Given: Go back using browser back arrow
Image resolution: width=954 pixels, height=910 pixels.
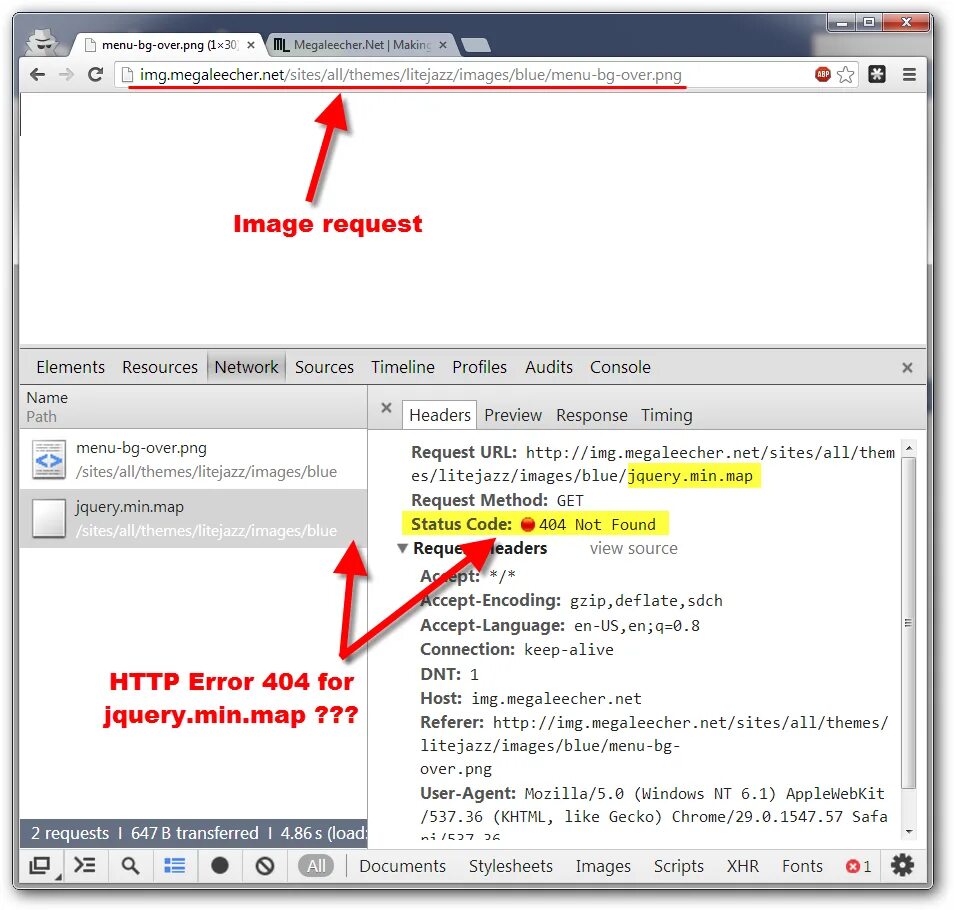Looking at the screenshot, I should point(37,75).
